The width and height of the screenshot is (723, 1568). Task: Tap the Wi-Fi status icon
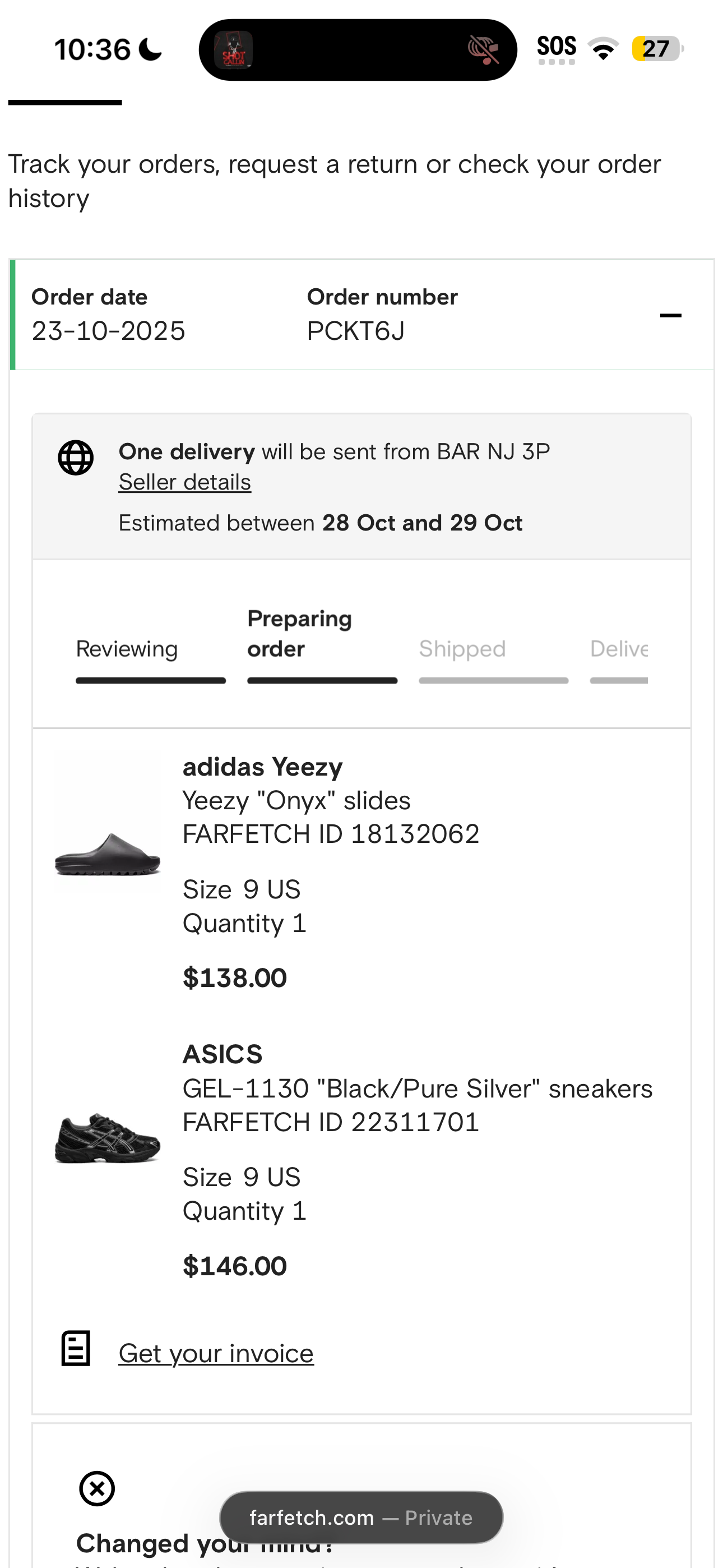coord(602,49)
